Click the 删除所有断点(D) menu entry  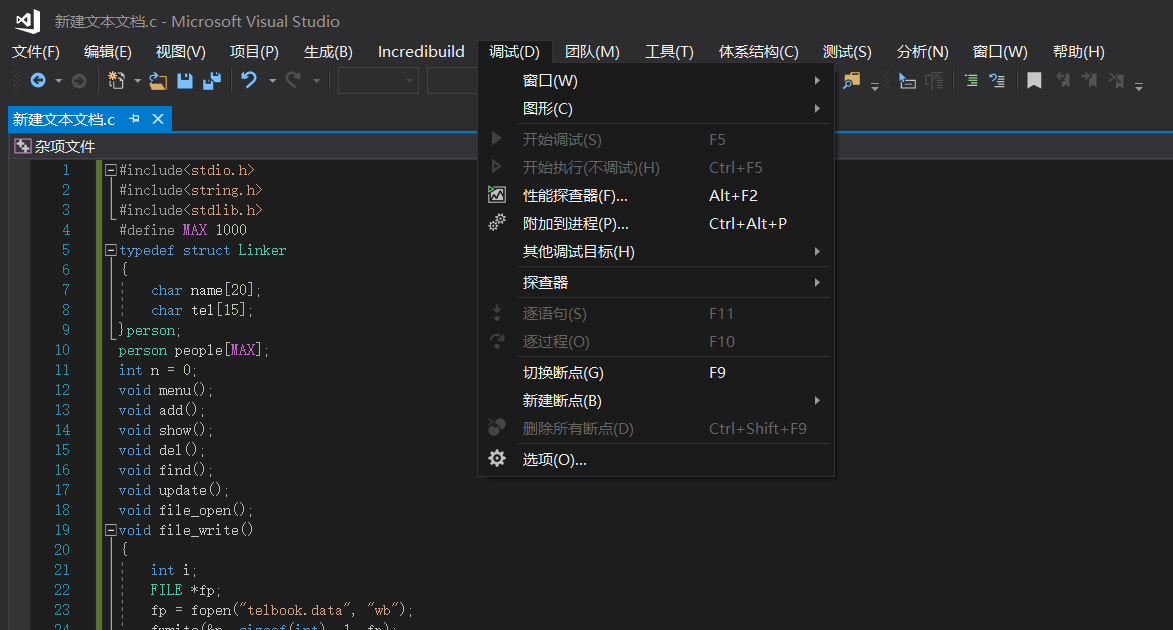655,429
